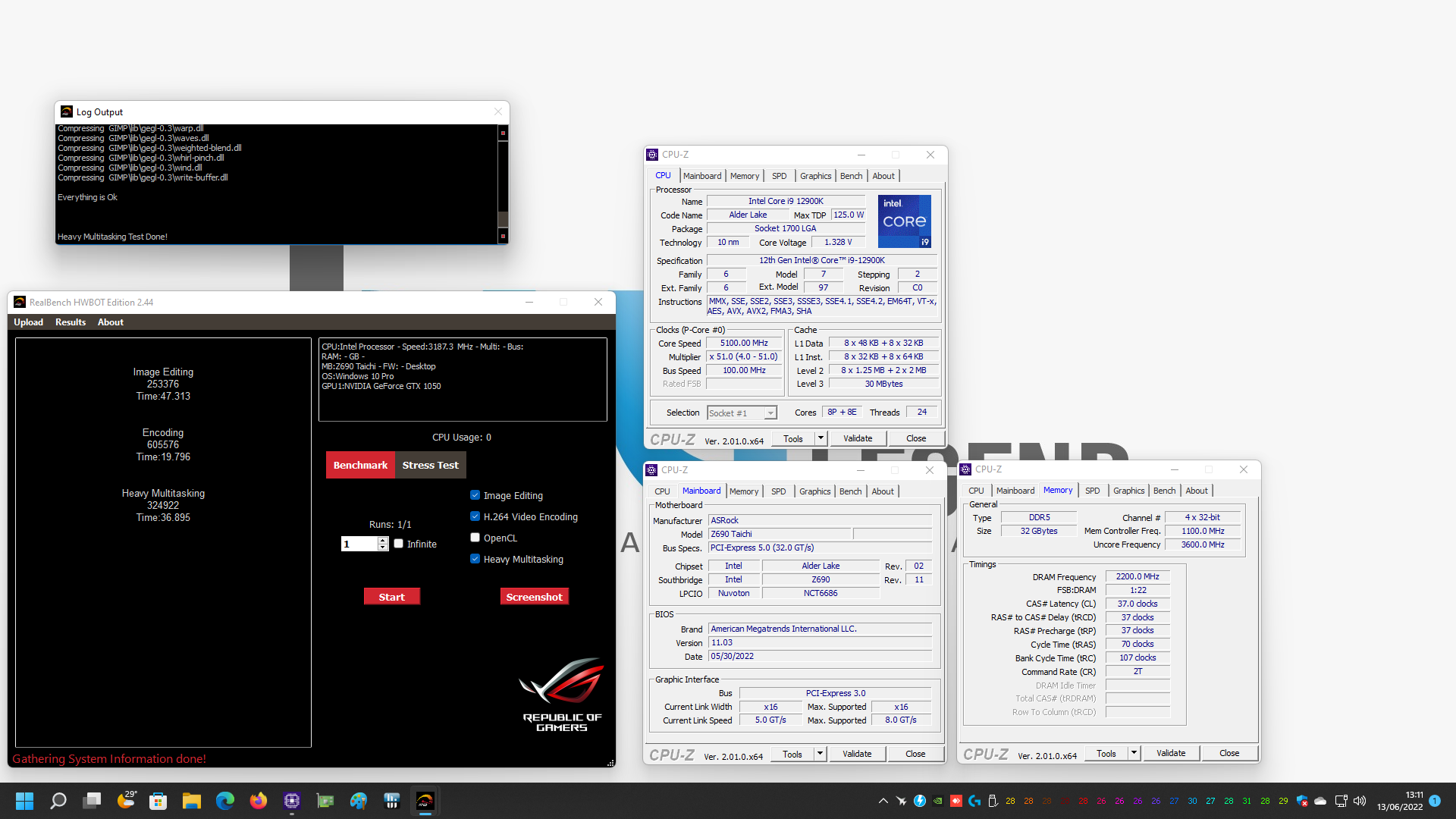
Task: Open Windows Security tray icon with red X
Action: coord(1302,801)
